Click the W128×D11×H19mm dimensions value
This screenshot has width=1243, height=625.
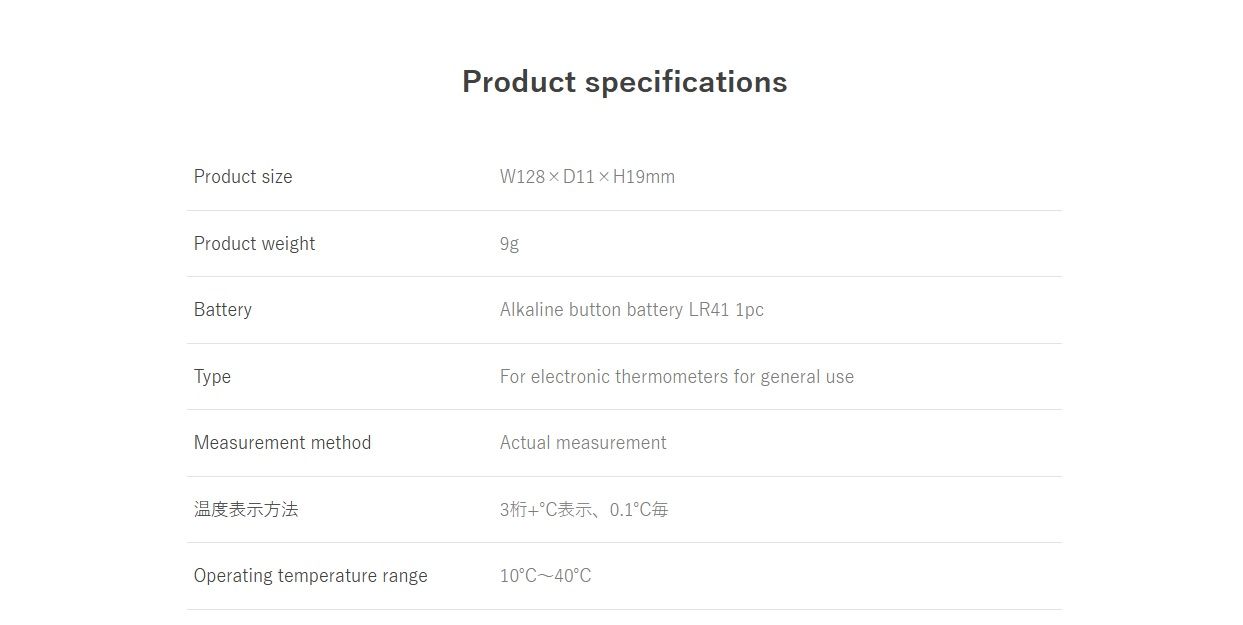(x=586, y=177)
